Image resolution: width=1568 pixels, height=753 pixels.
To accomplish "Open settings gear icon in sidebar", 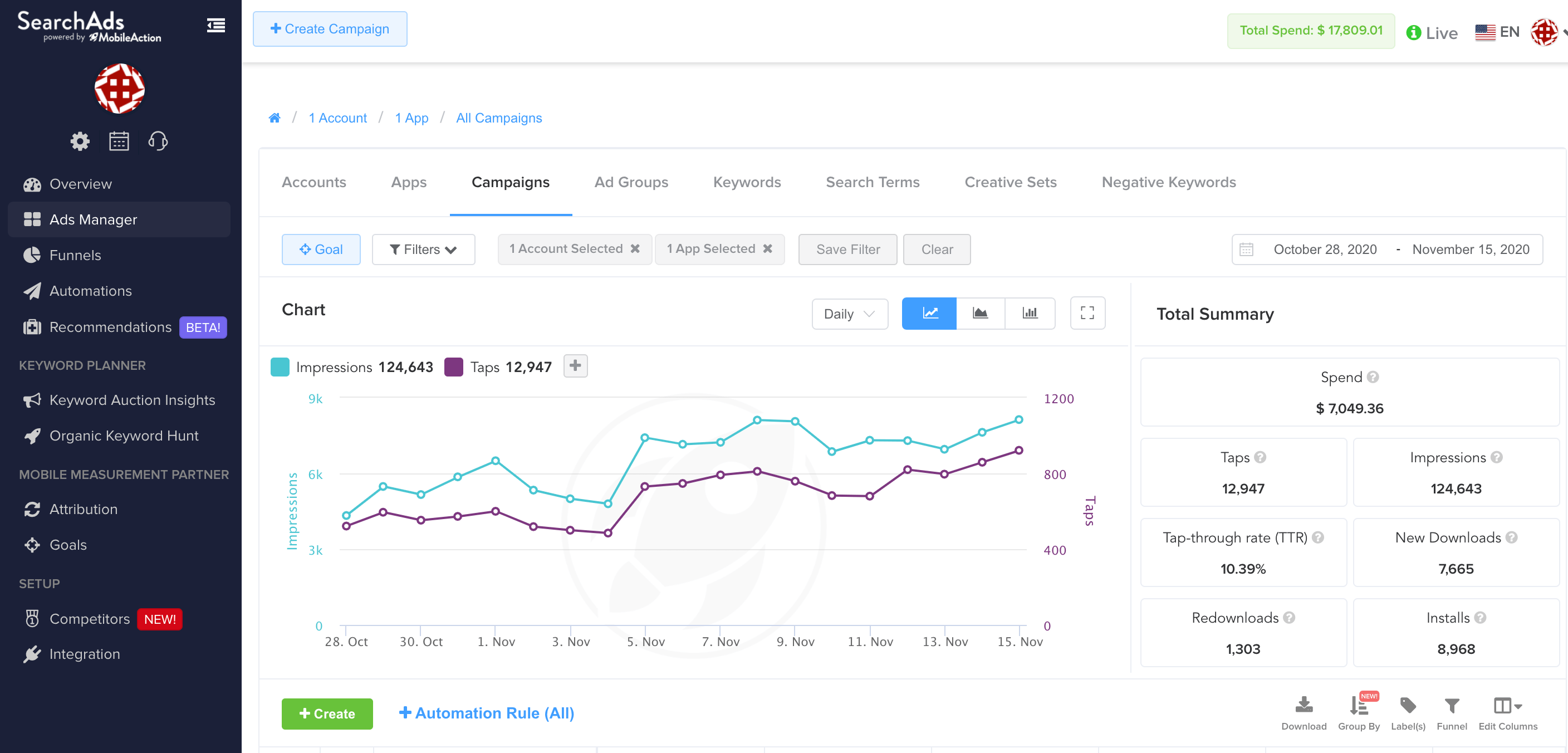I will [80, 141].
